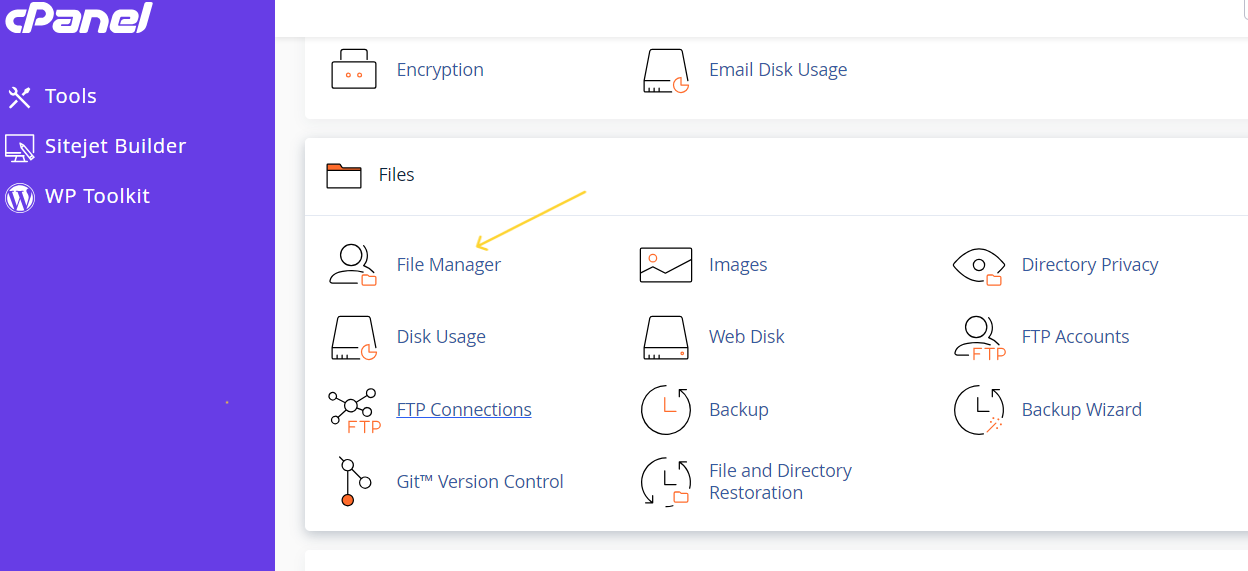Open the Email Disk Usage icon

(666, 71)
